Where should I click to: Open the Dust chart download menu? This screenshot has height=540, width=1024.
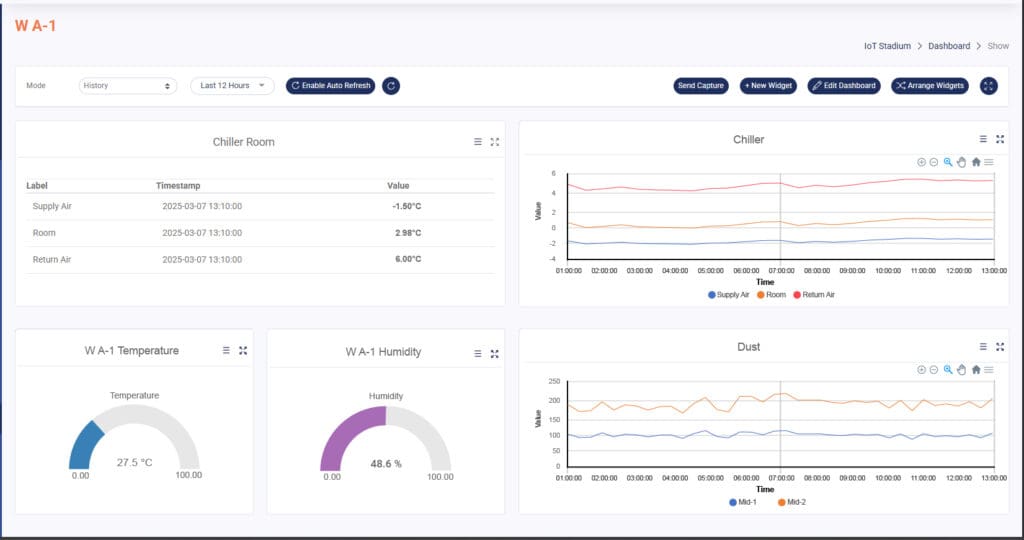point(989,370)
